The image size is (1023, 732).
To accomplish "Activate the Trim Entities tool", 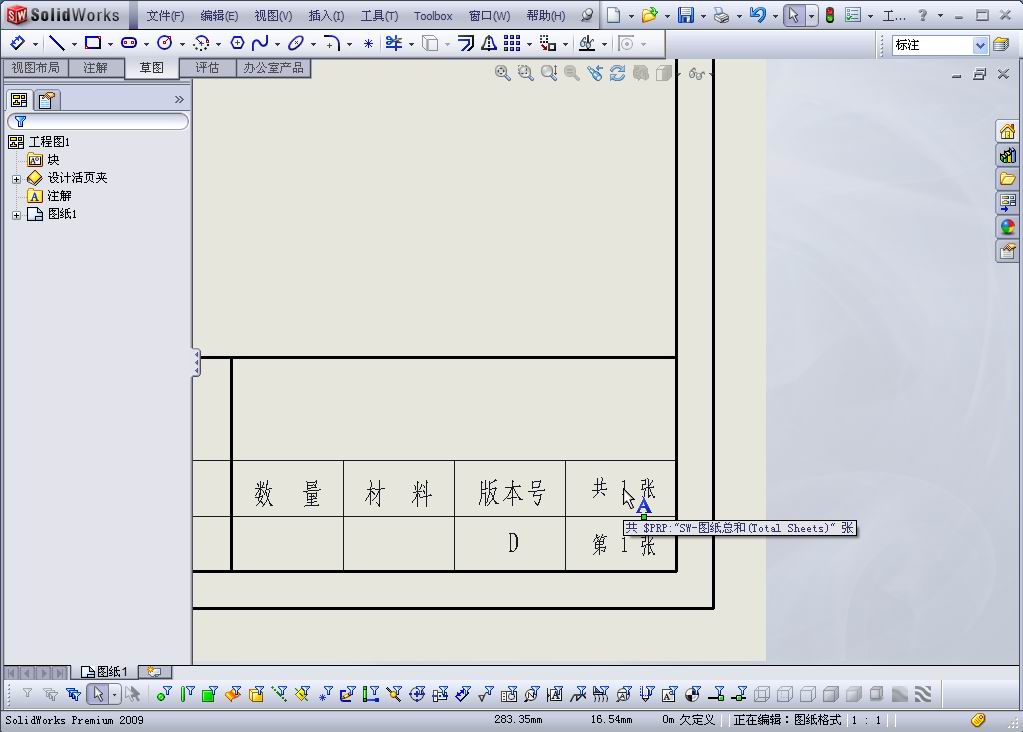I will (394, 43).
